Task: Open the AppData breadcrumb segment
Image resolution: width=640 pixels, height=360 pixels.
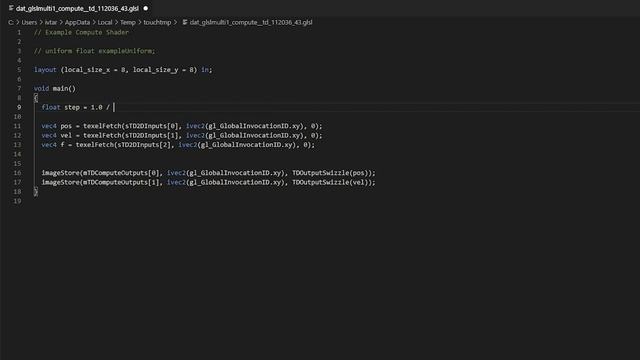Action: click(77, 22)
